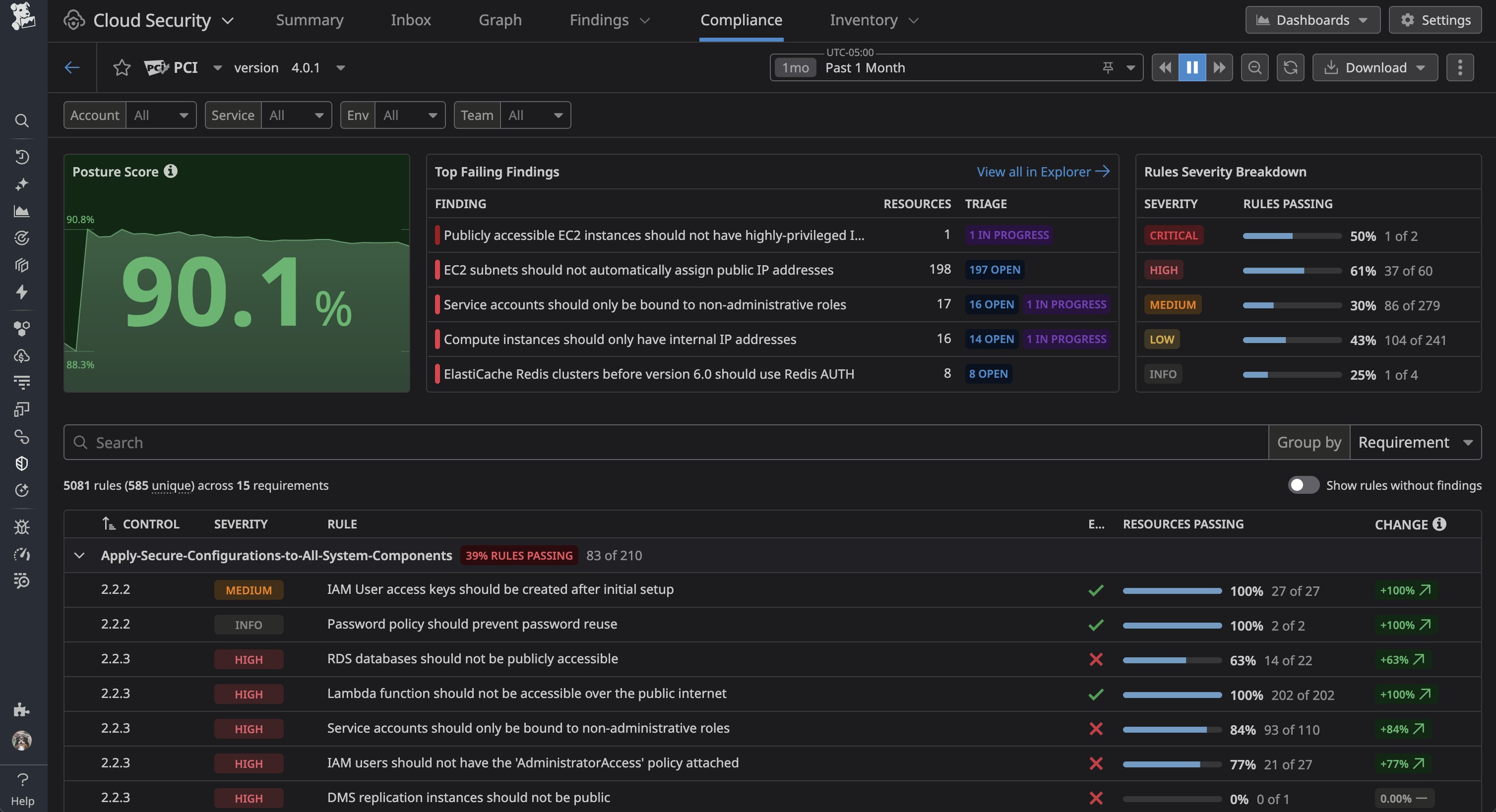The image size is (1496, 812).
Task: Collapse the Apply-Secure-Configurations-to-All-System-Components group
Action: (79, 555)
